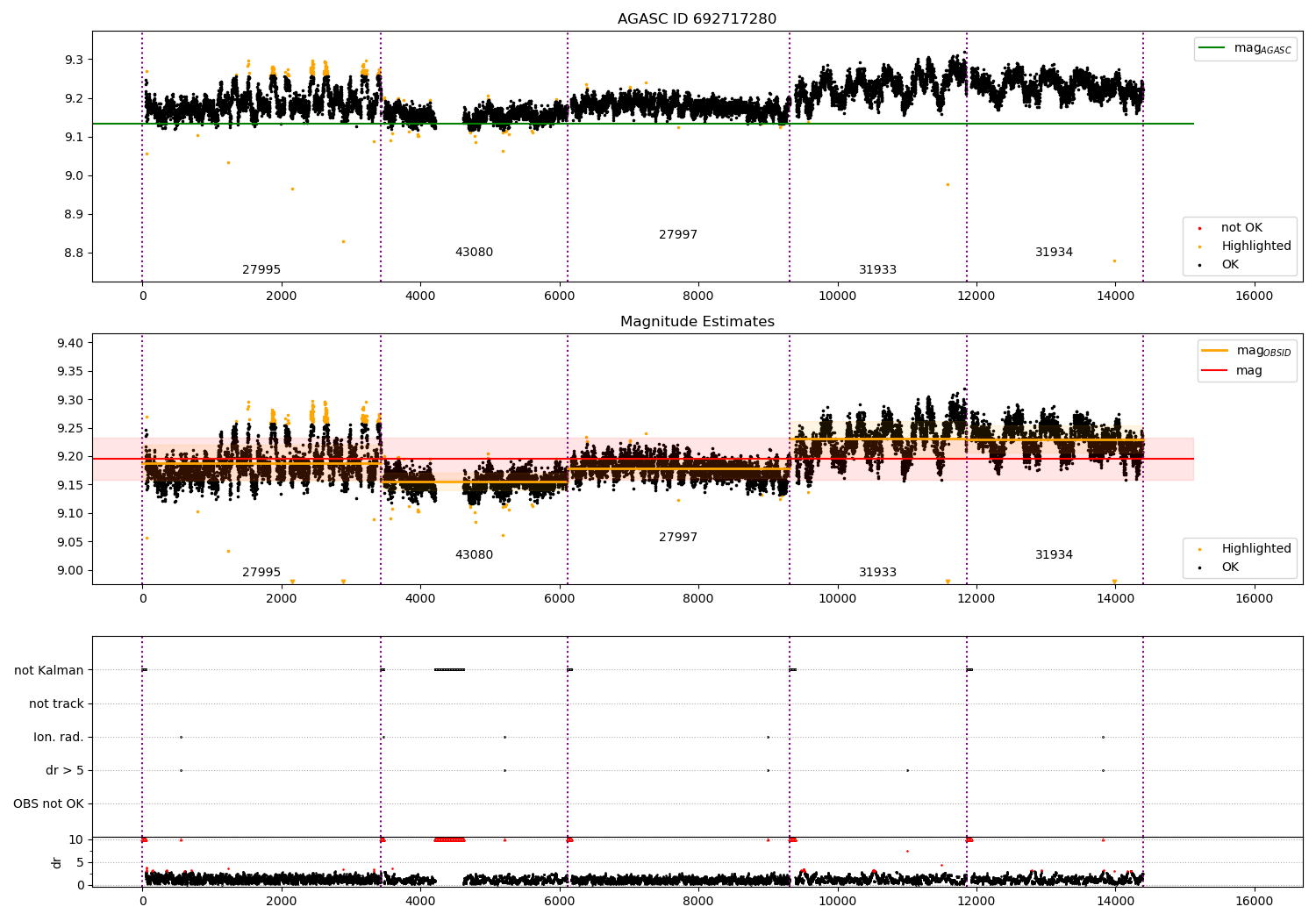This screenshot has height=921, width=1316.
Task: Click the 'not Kalman' row label
Action: tap(49, 671)
